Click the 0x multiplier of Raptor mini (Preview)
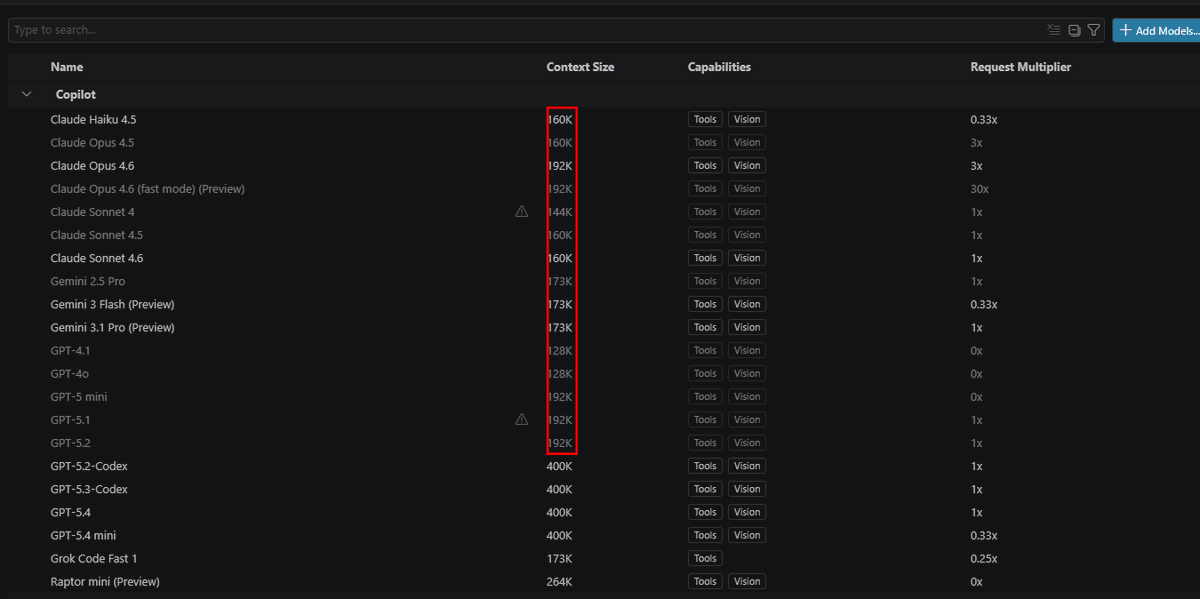The image size is (1200, 599). click(x=976, y=581)
